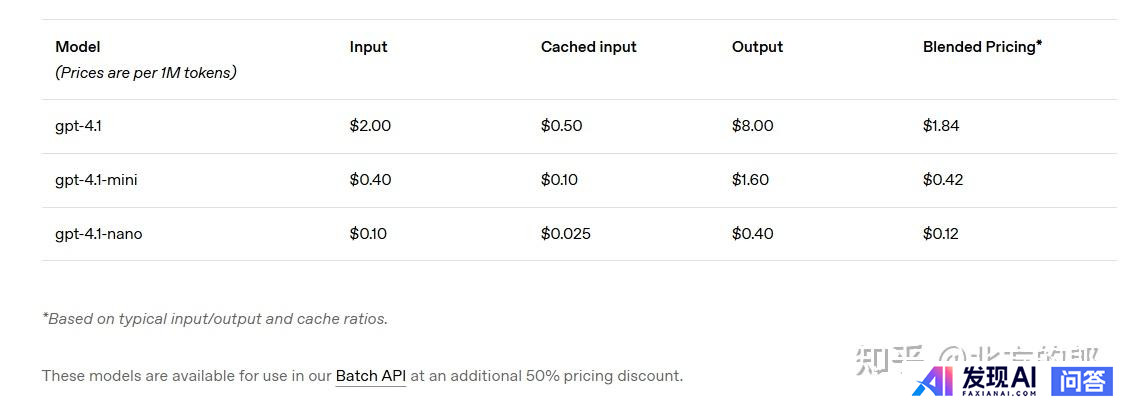Image resolution: width=1128 pixels, height=406 pixels.
Task: Click gpt-4.1-nano cached input price $0.025
Action: tap(565, 234)
